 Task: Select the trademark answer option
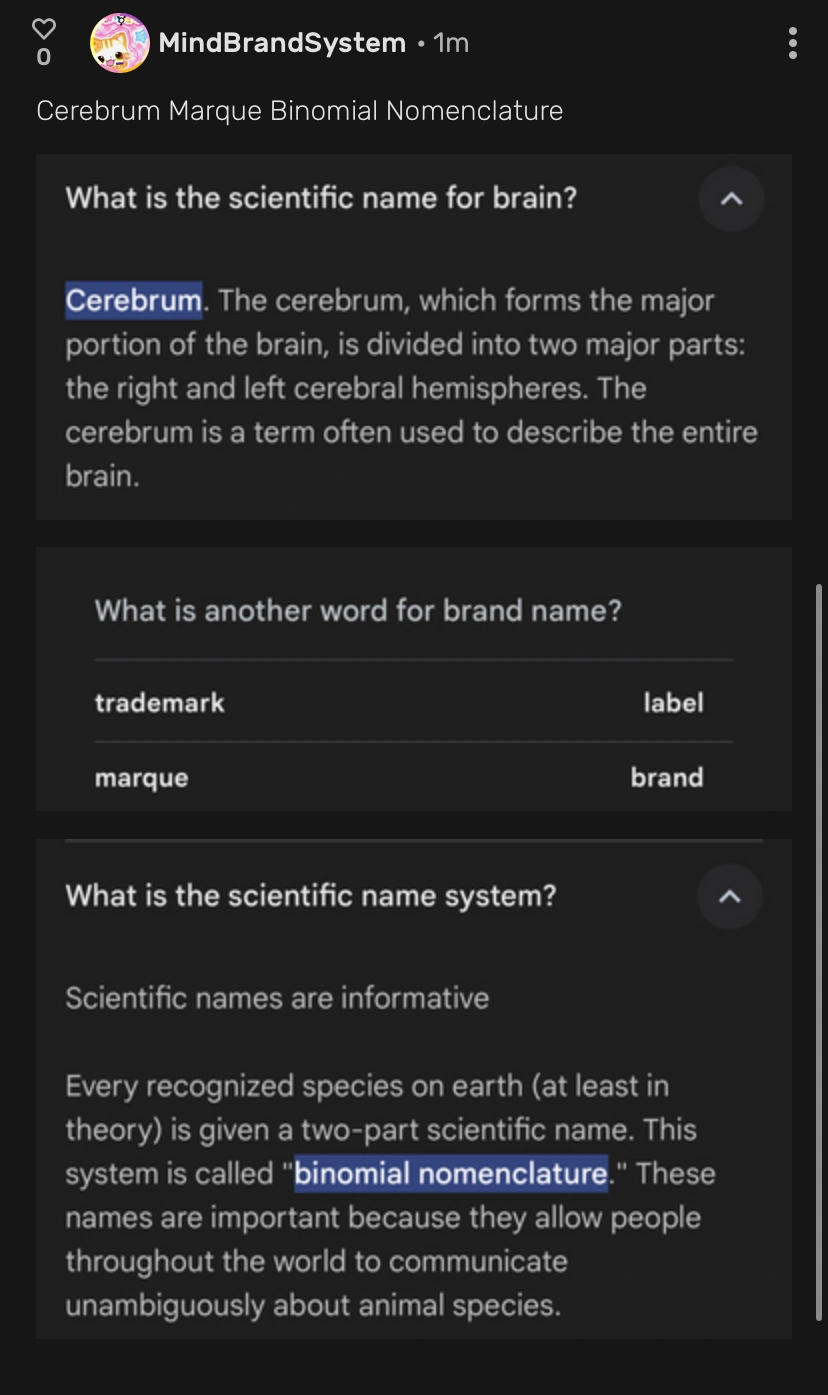click(x=160, y=702)
